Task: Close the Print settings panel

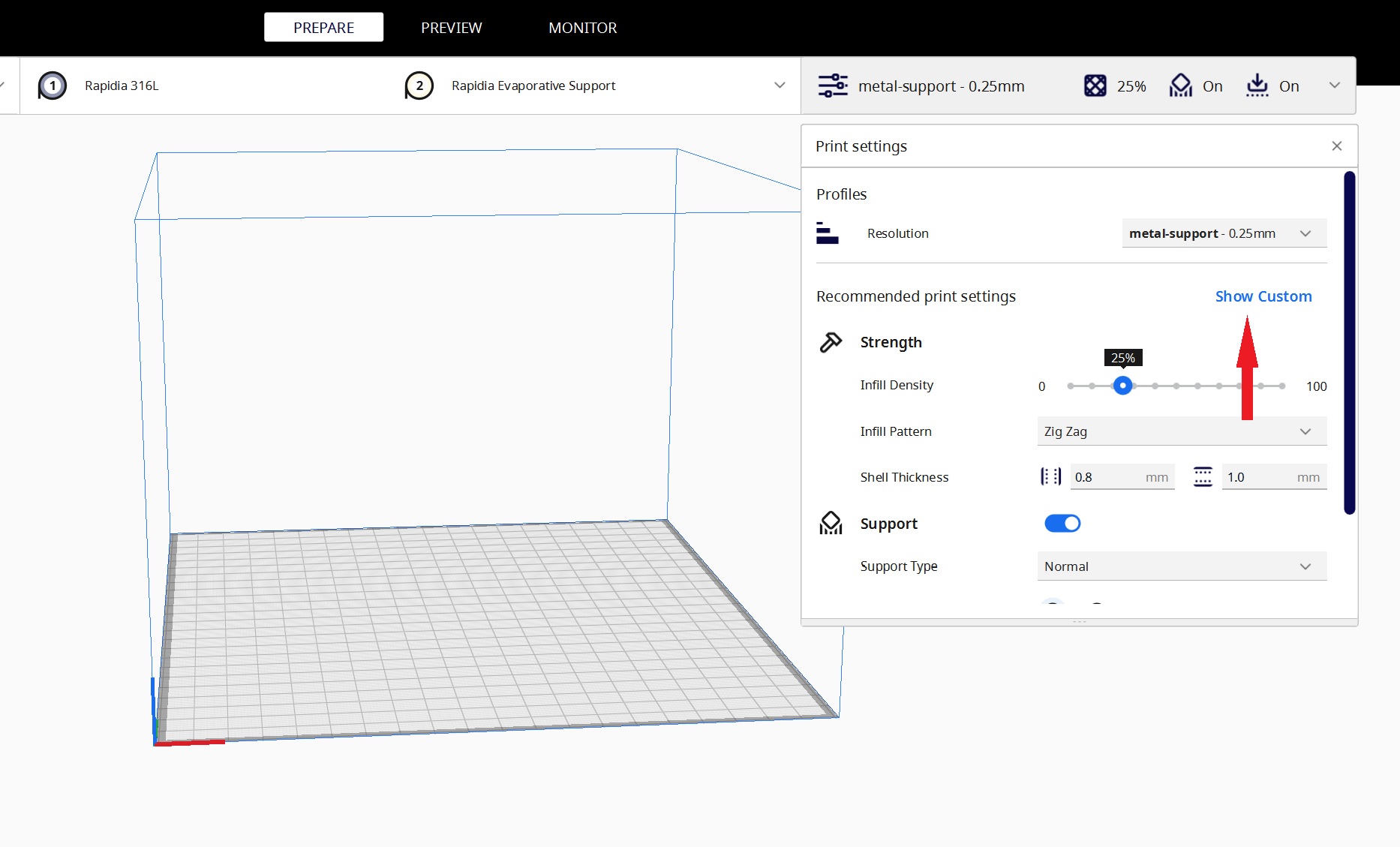Action: (x=1336, y=146)
